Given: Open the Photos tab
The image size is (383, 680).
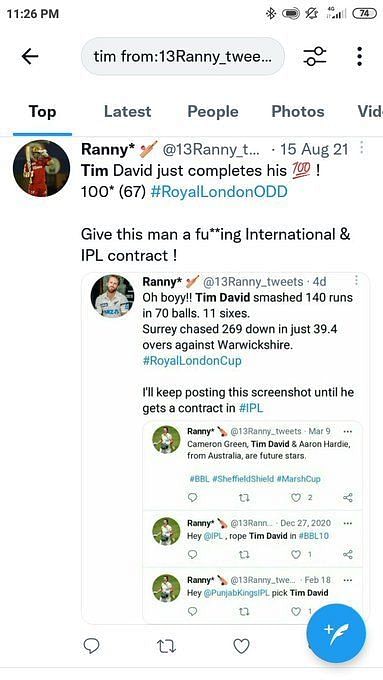Looking at the screenshot, I should click(x=298, y=111).
